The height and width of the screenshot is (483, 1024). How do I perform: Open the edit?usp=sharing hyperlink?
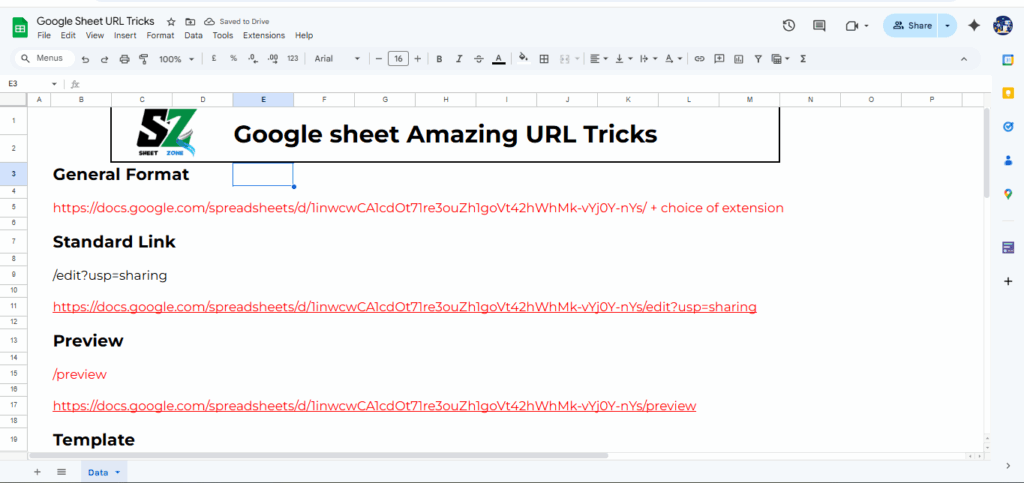point(404,307)
